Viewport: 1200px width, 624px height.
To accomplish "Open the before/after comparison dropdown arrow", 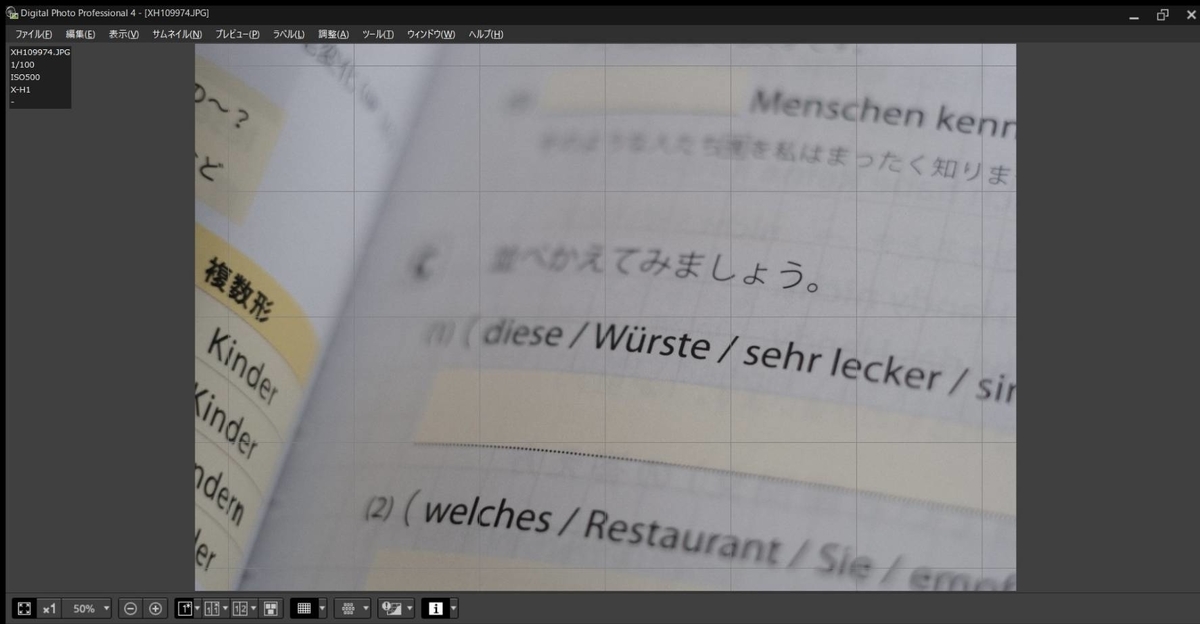I will point(225,608).
